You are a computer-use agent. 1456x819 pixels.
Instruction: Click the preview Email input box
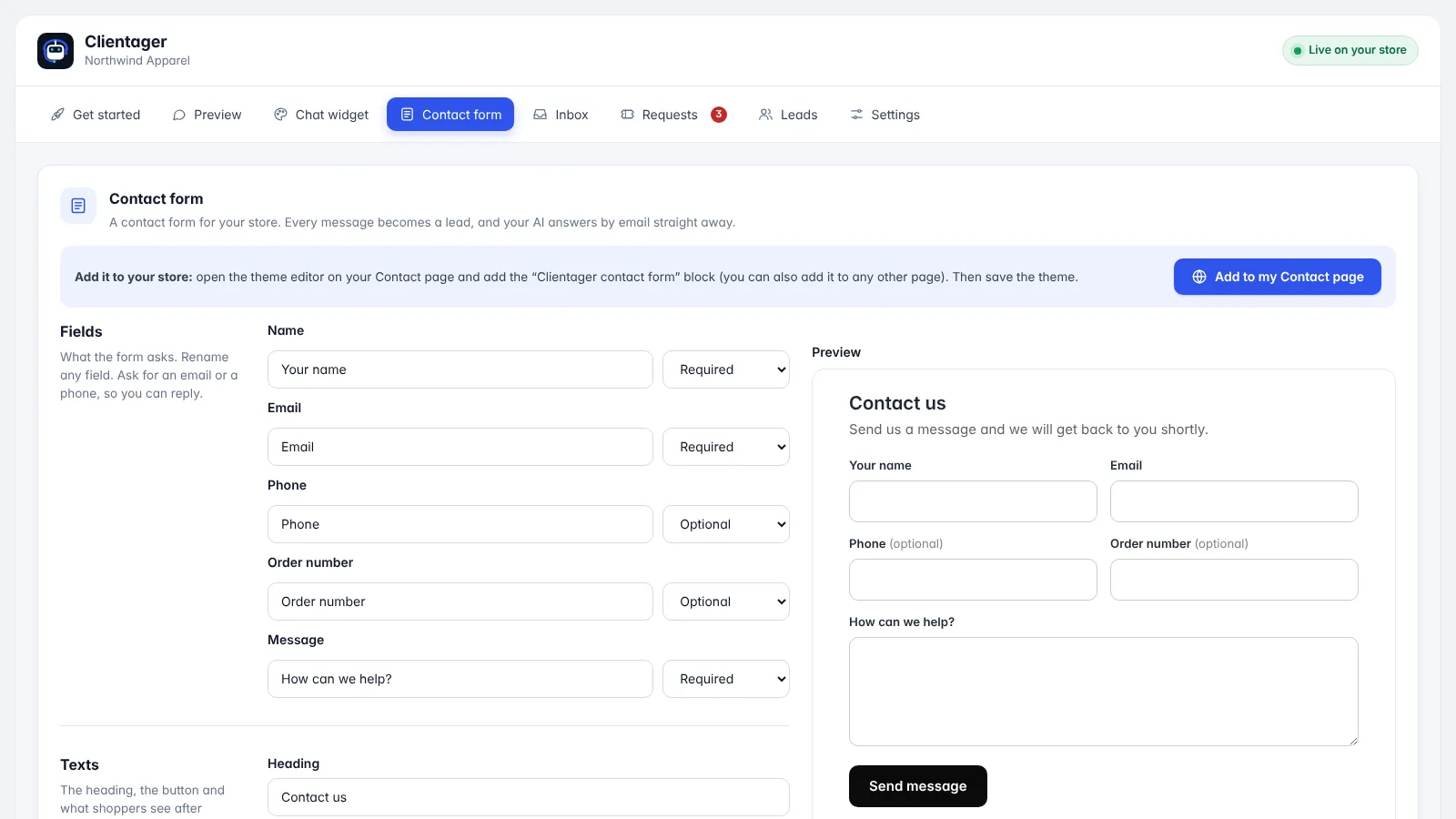click(x=1234, y=501)
